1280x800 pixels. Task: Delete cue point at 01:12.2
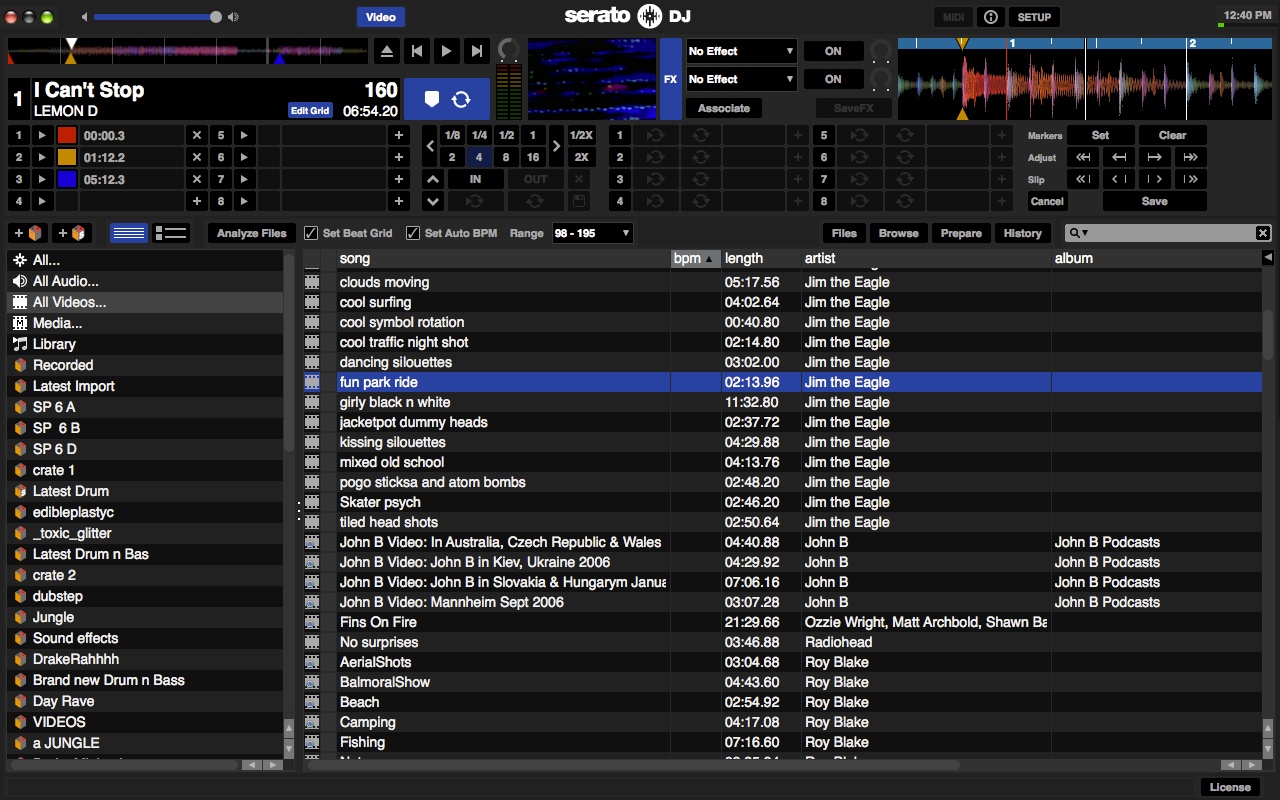[x=197, y=157]
